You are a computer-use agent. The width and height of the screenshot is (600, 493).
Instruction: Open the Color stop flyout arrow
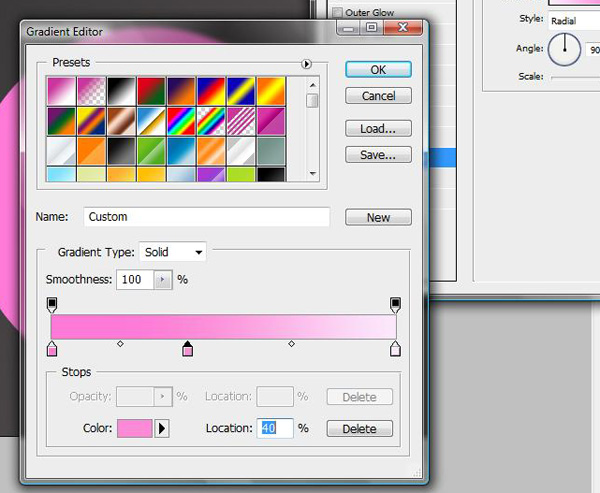click(x=162, y=428)
